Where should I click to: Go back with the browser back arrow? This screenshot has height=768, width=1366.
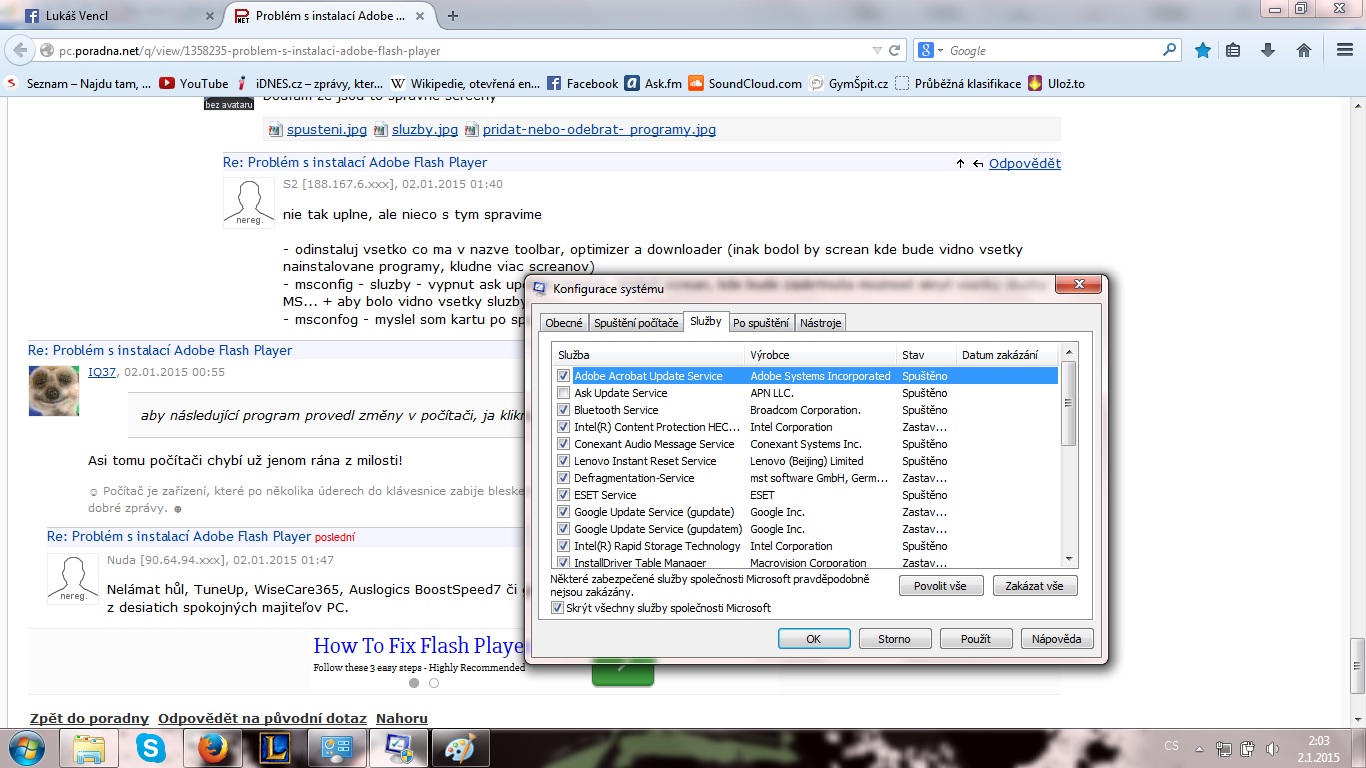click(20, 50)
